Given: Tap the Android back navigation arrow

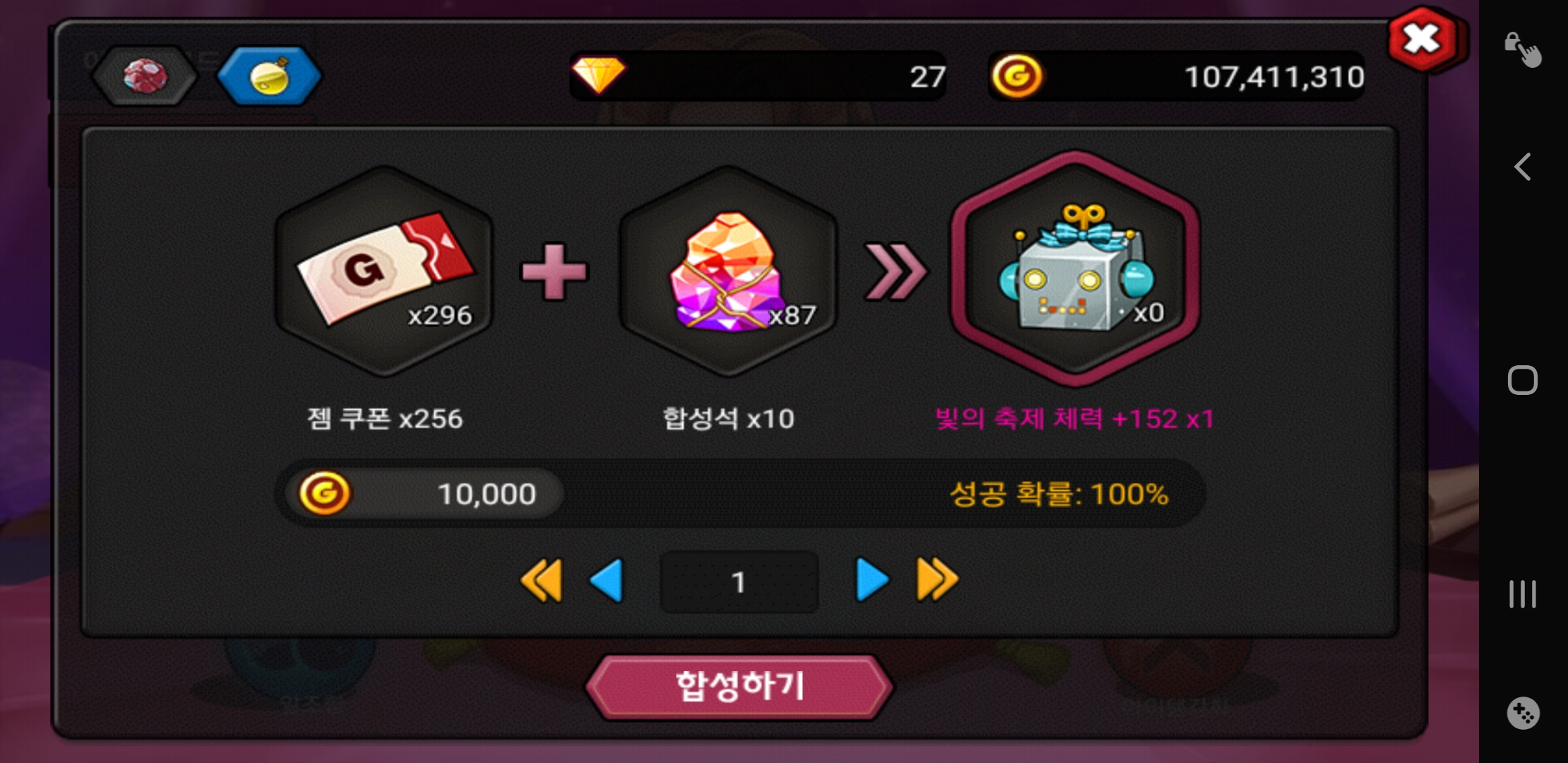Looking at the screenshot, I should [1523, 167].
